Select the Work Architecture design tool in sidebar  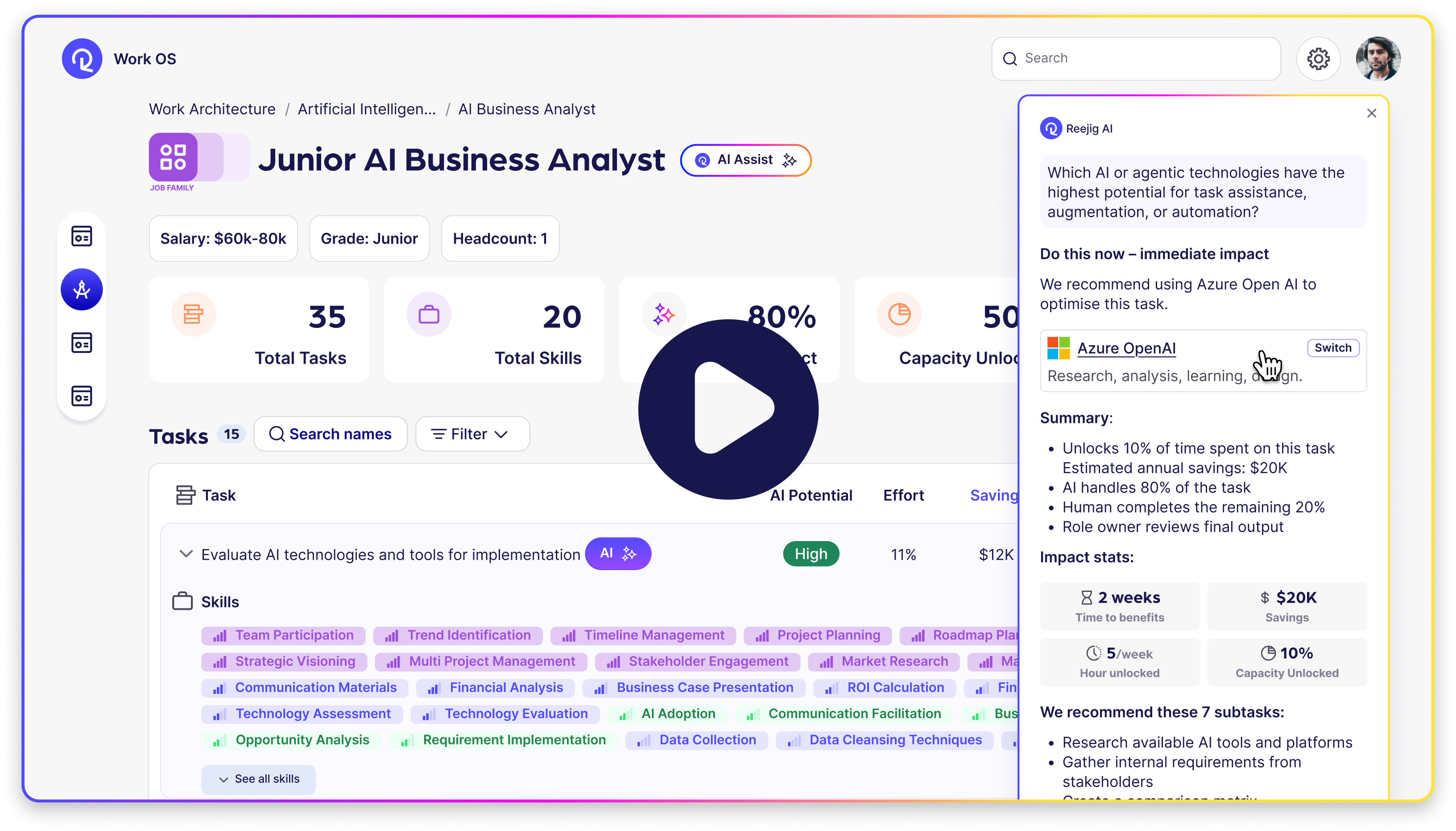click(x=82, y=289)
